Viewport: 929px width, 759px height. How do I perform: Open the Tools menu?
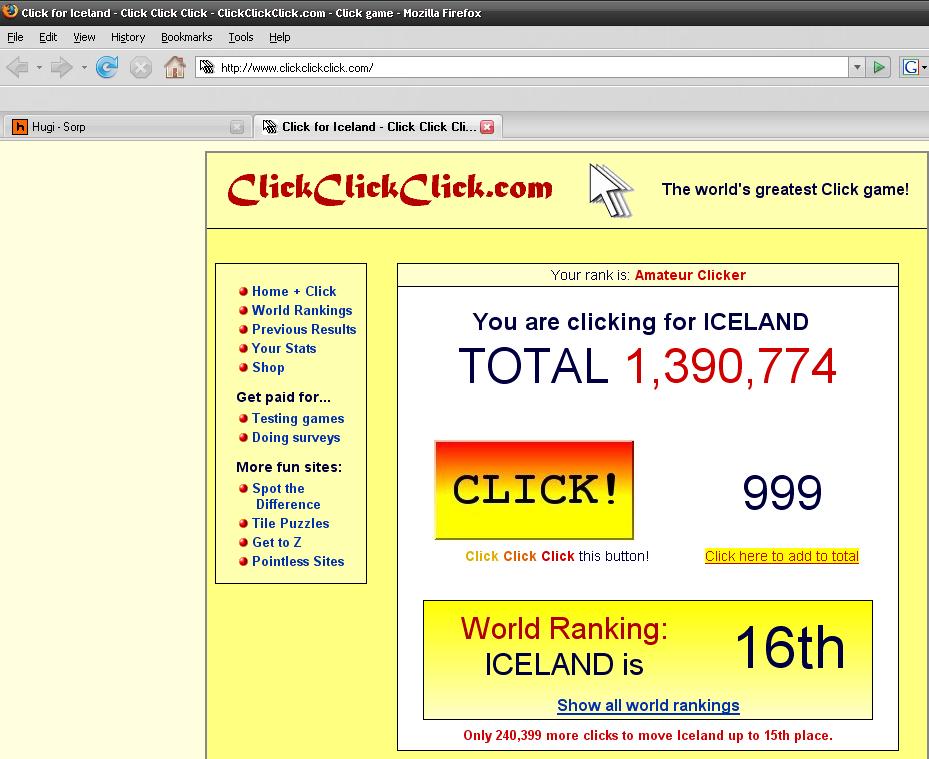point(241,37)
